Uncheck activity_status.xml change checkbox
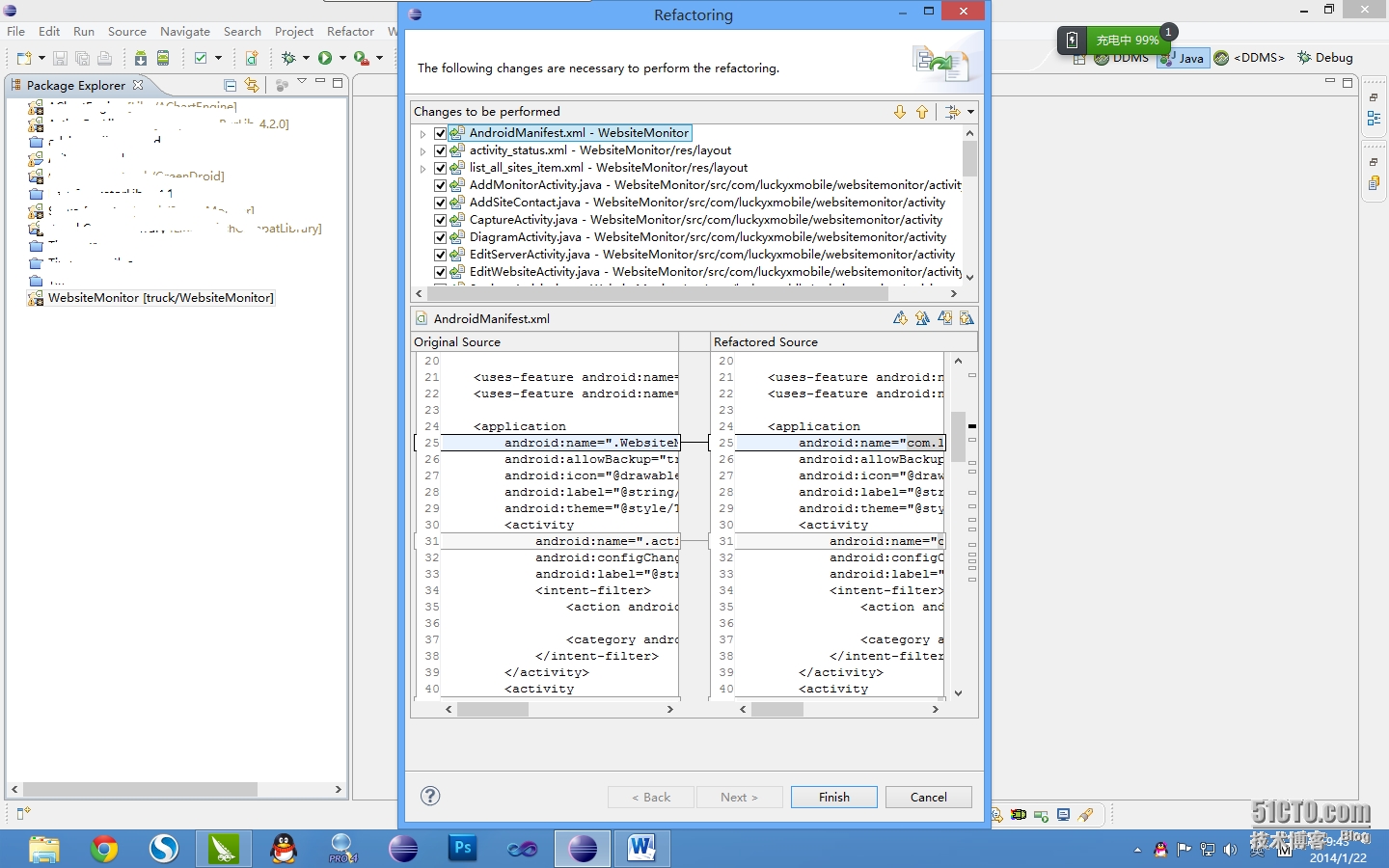1389x868 pixels. pos(440,150)
